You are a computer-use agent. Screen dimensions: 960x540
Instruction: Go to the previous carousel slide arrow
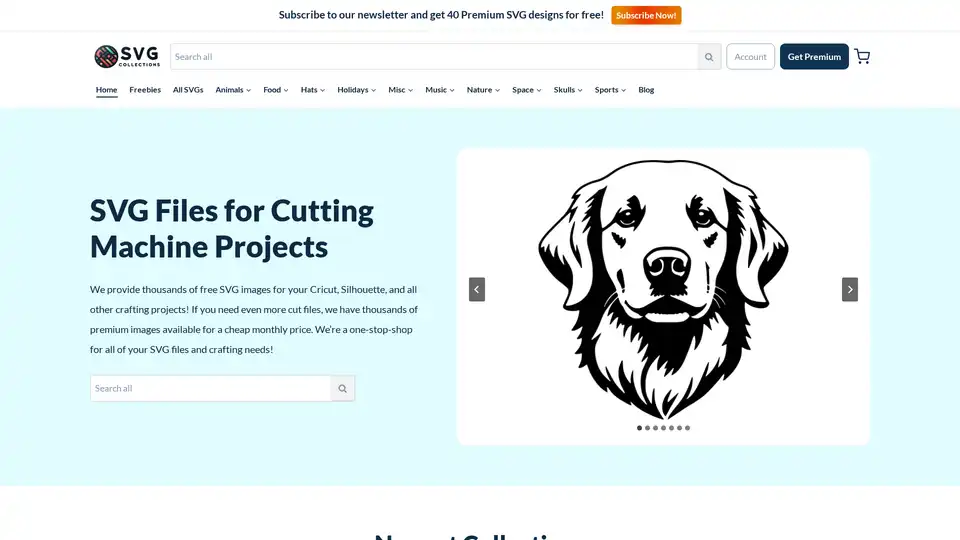tap(477, 290)
